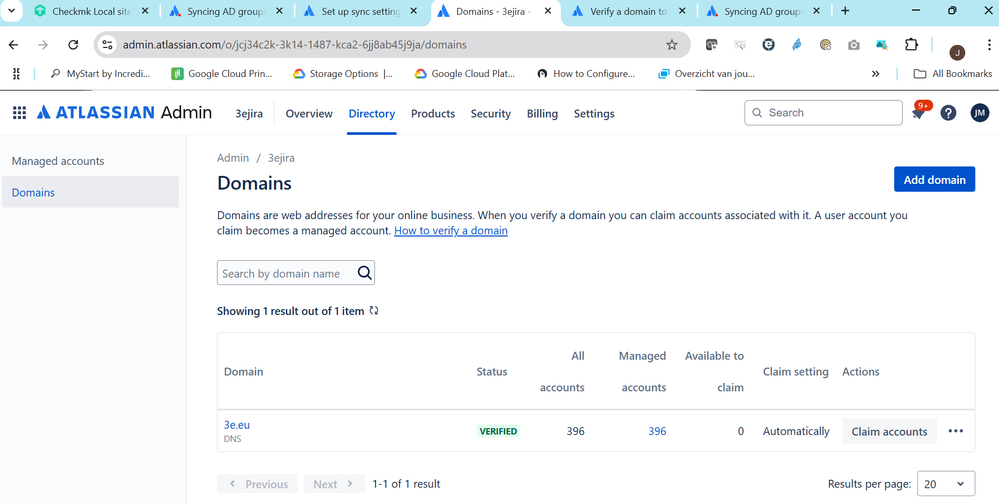Screen dimensions: 999x503
Task: Open the Billing nav item
Action: 542,113
